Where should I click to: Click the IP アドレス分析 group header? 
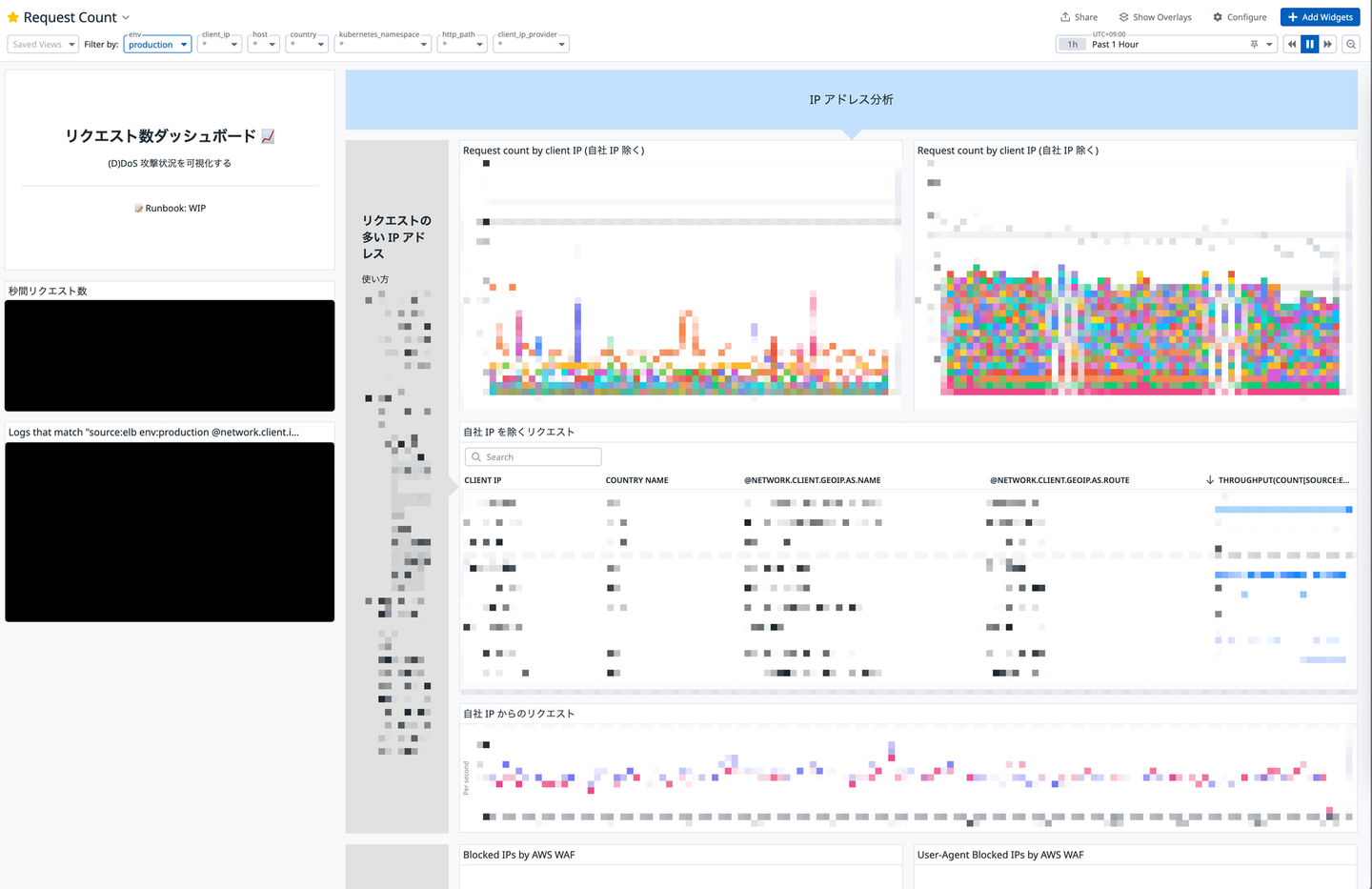tap(851, 99)
